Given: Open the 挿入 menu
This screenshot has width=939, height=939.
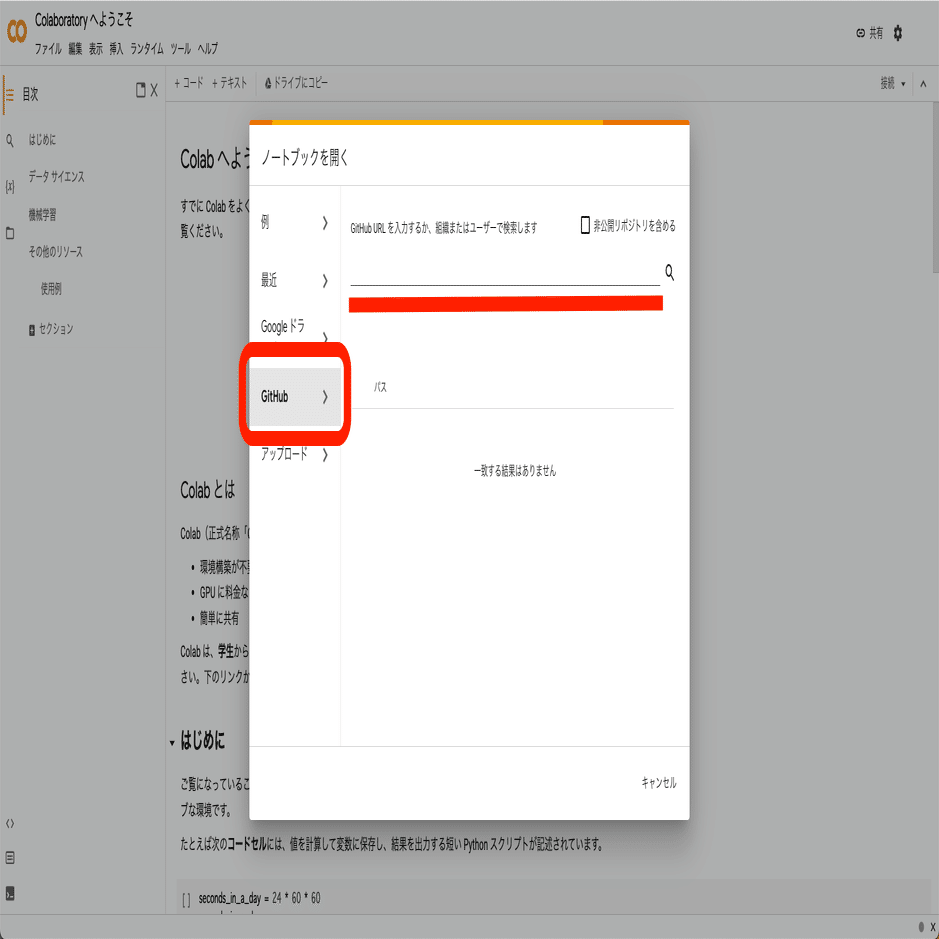Looking at the screenshot, I should coord(116,49).
